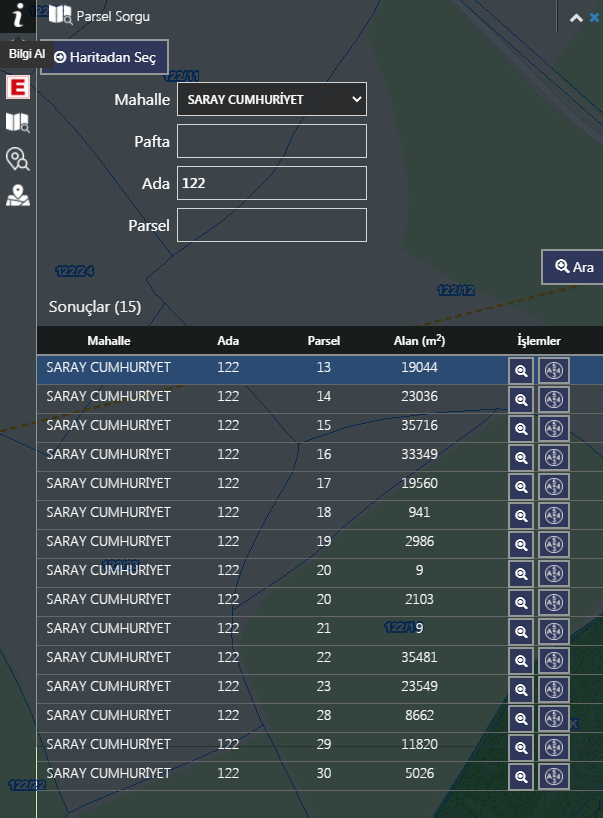This screenshot has width=603, height=818.
Task: Click the Pafta input field
Action: pos(271,141)
